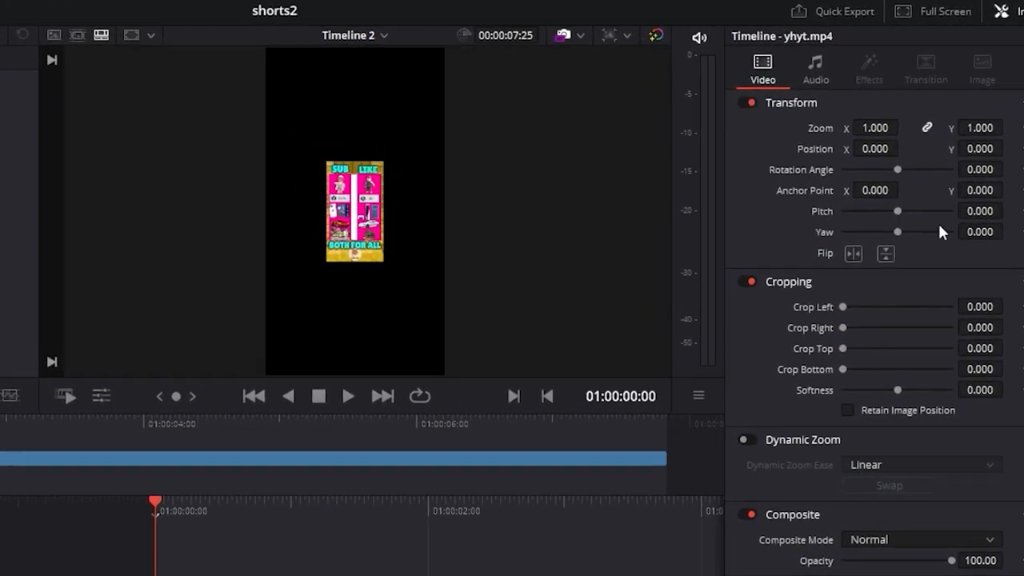Adjust the Opacity slider handle
Viewport: 1024px width, 576px height.
(x=952, y=561)
